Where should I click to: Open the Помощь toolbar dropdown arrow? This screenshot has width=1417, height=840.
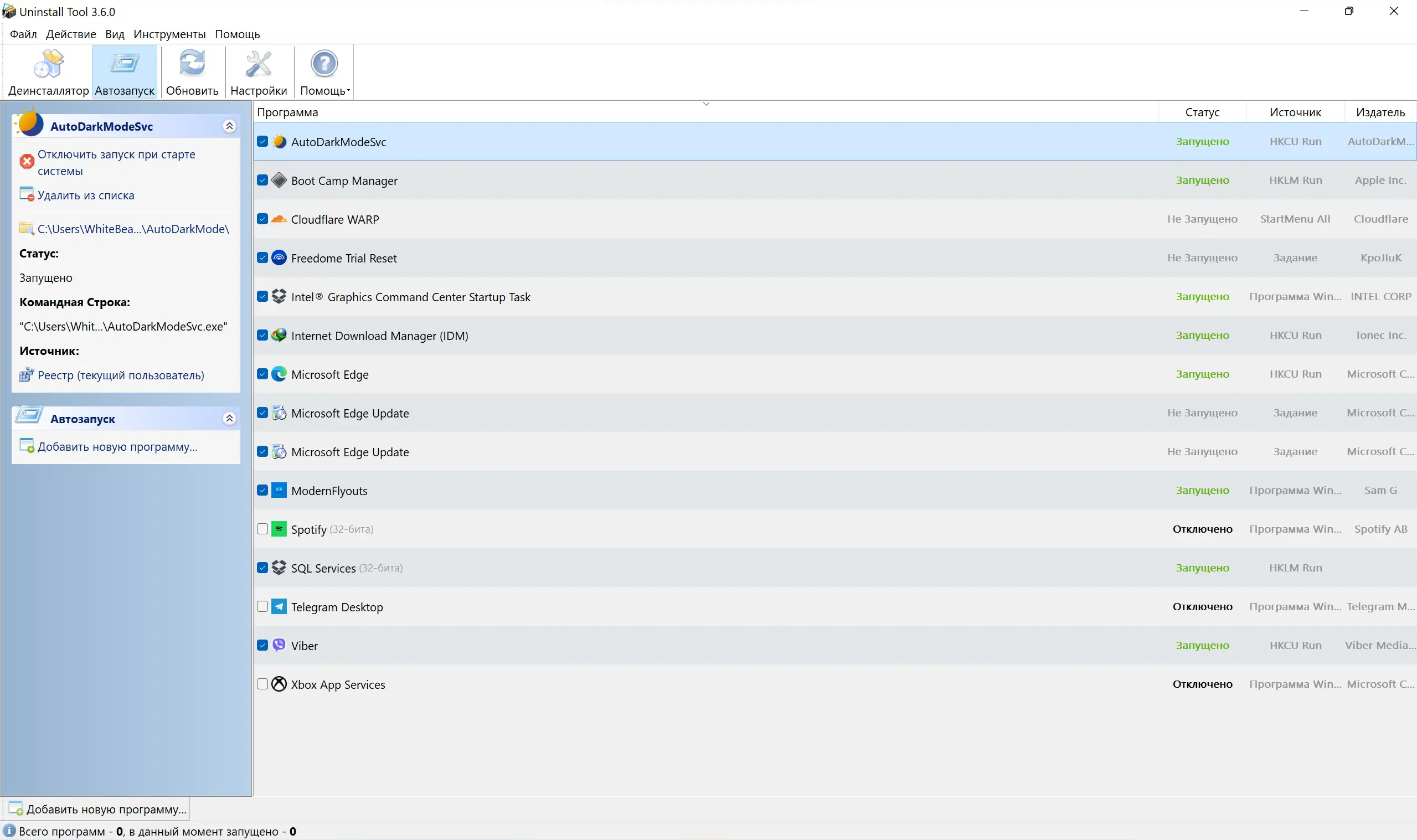click(x=349, y=91)
